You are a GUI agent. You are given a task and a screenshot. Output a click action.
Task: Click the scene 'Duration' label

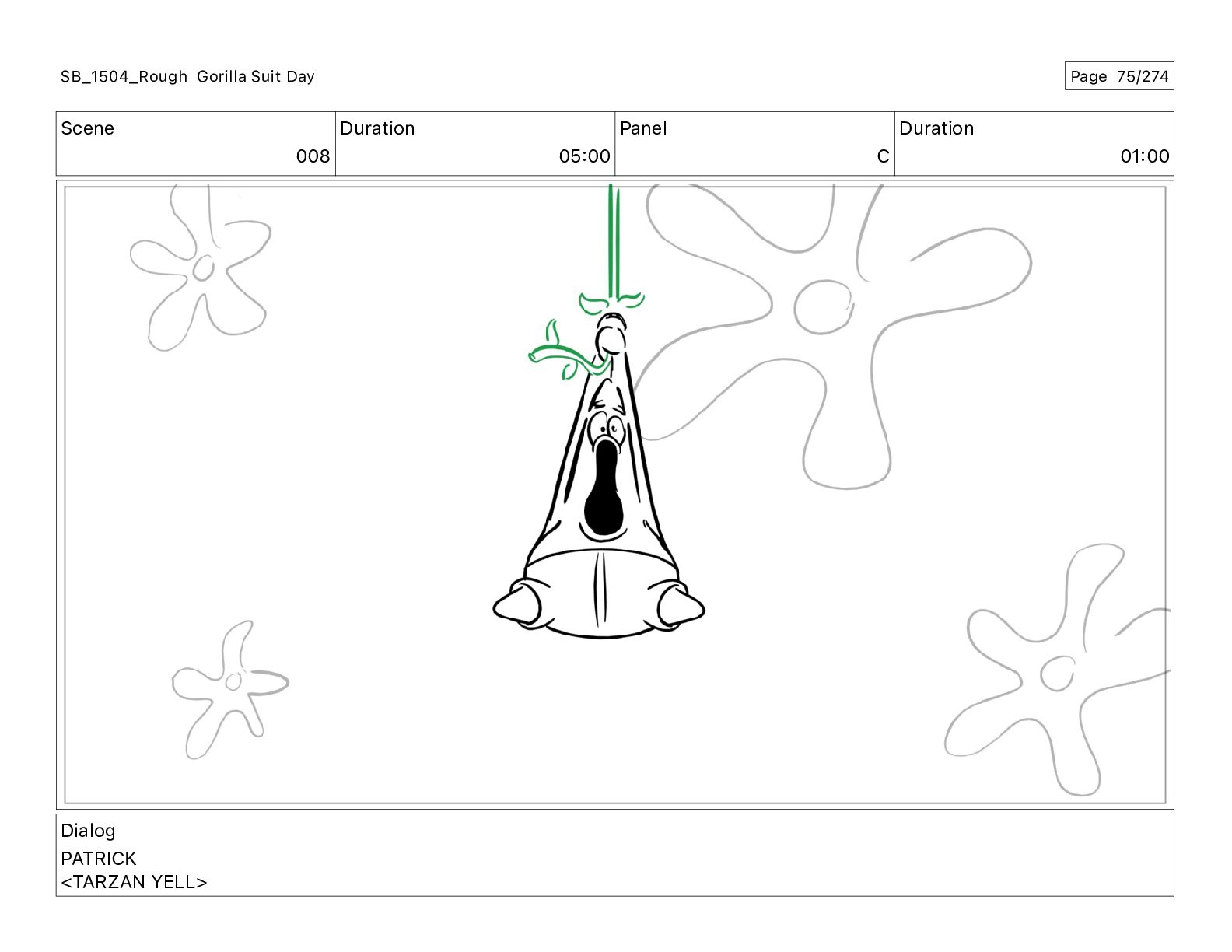[377, 128]
